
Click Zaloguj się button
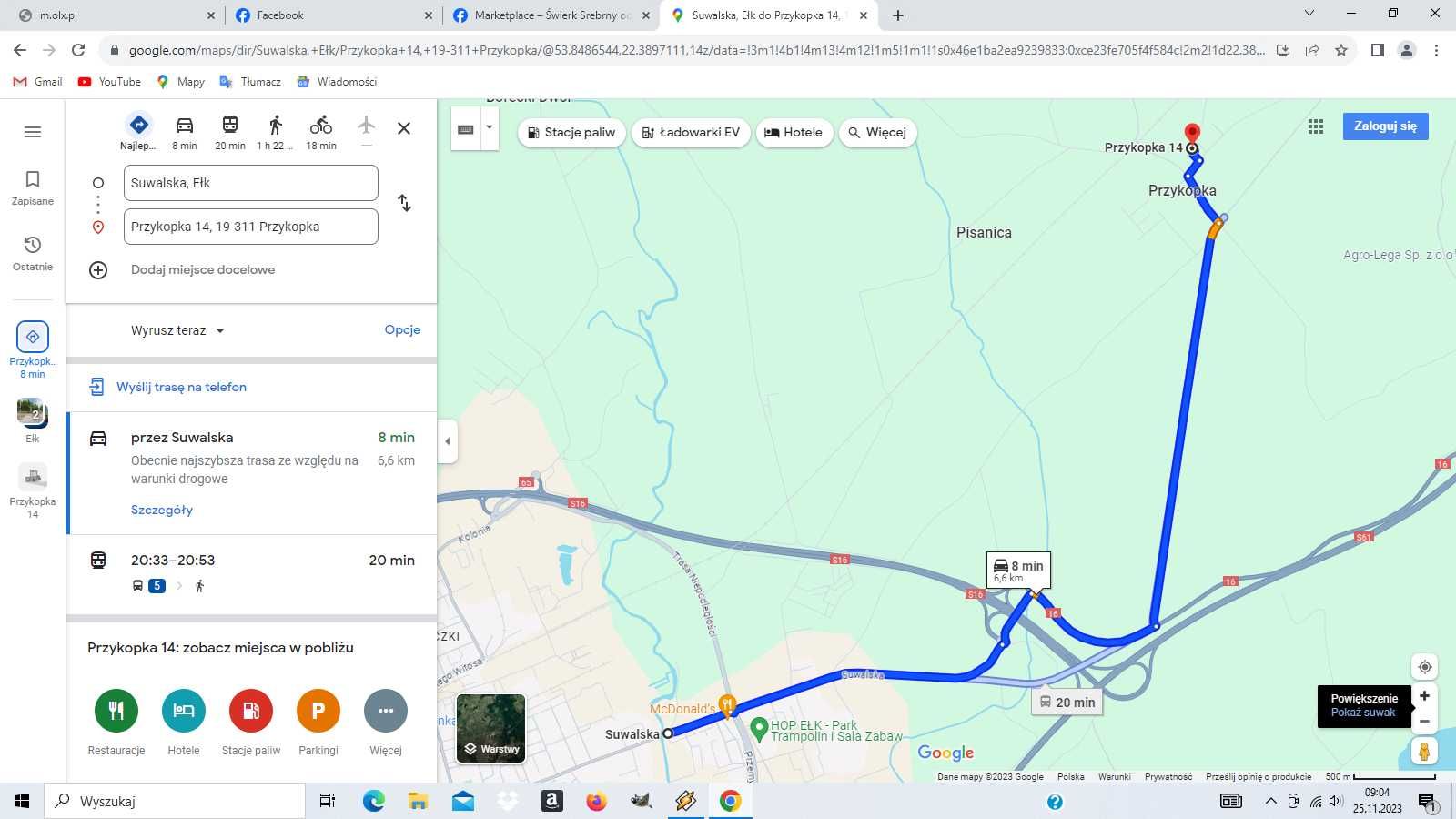1385,126
